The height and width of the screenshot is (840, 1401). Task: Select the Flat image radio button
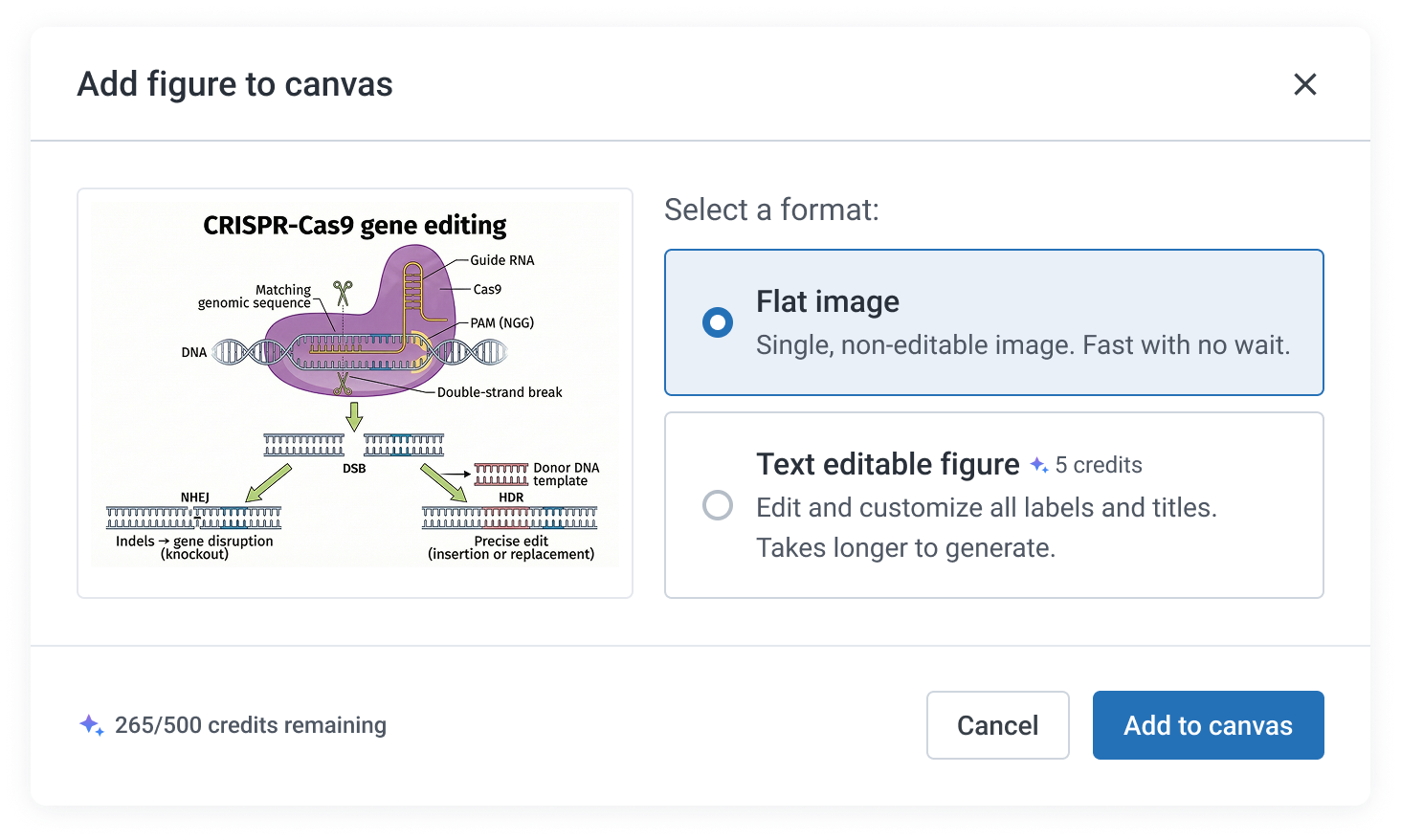click(x=717, y=322)
